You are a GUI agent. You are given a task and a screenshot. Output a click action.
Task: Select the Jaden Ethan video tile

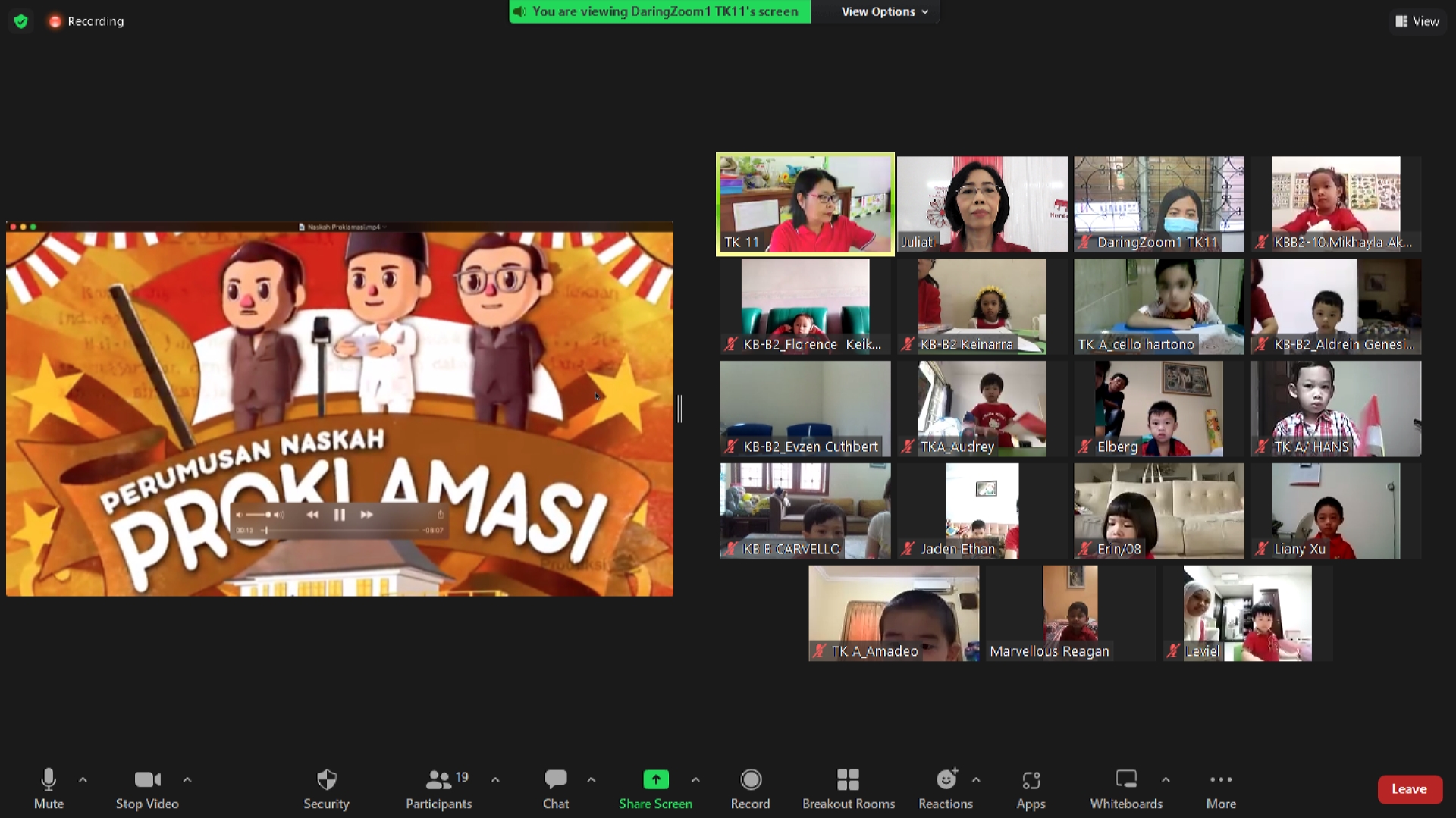point(982,511)
